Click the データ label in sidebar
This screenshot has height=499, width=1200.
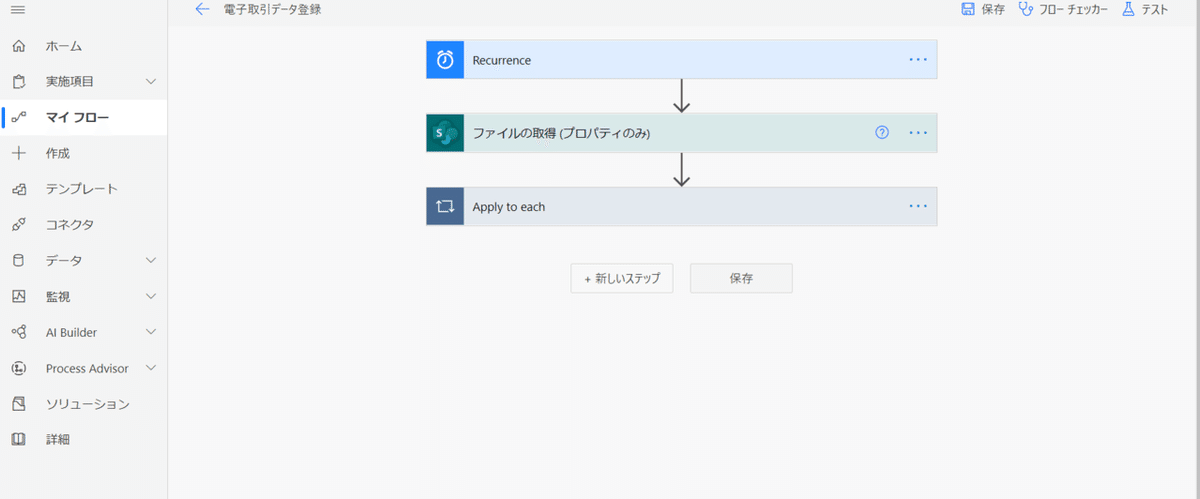tap(64, 261)
